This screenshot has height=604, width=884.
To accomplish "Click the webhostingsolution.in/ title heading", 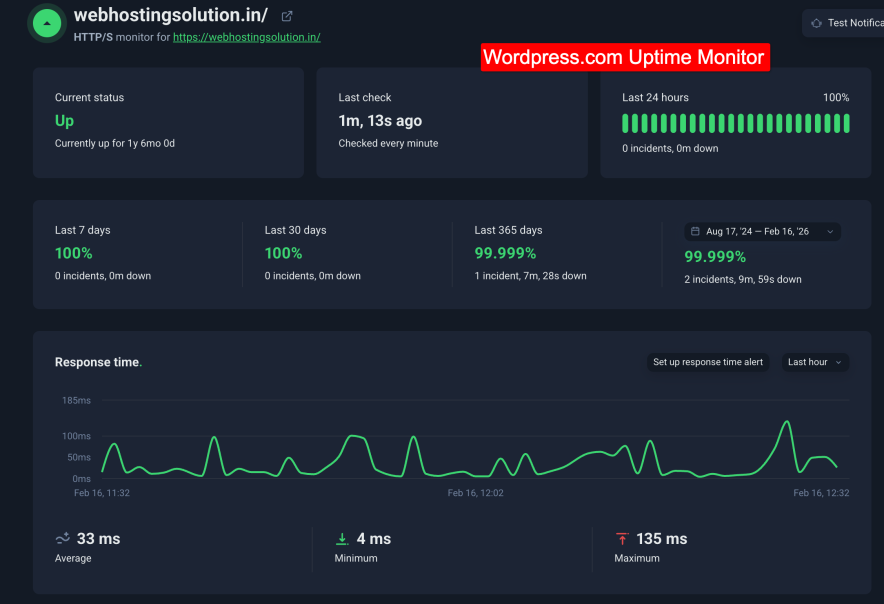I will pos(172,15).
